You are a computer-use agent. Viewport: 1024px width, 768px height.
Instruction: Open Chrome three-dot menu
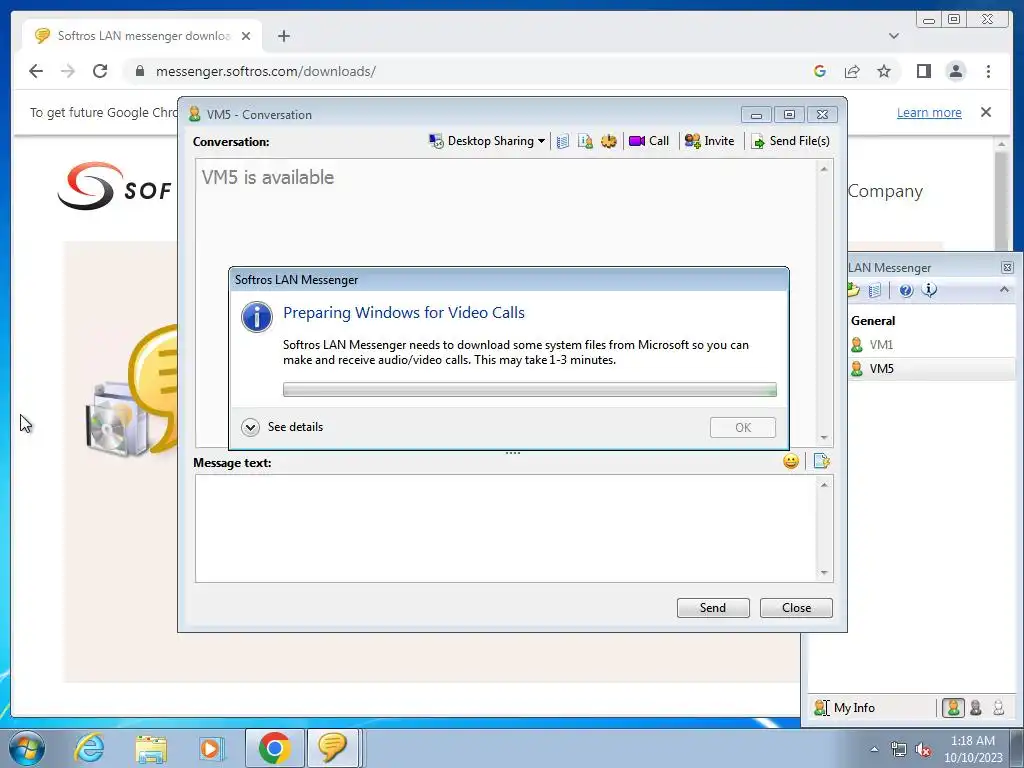pos(988,71)
